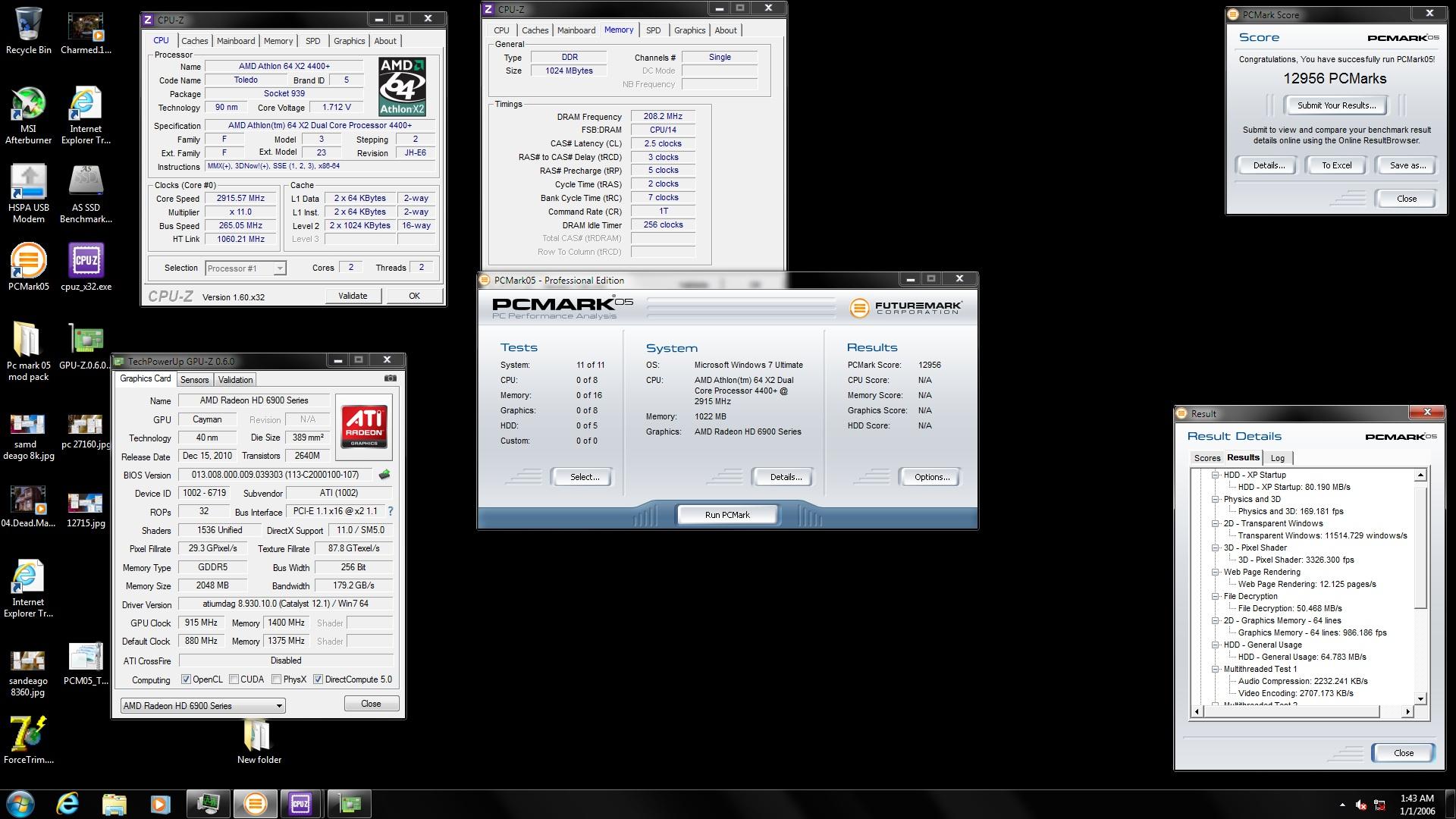
Task: Open the PCM05_T... desktop file
Action: point(86,664)
